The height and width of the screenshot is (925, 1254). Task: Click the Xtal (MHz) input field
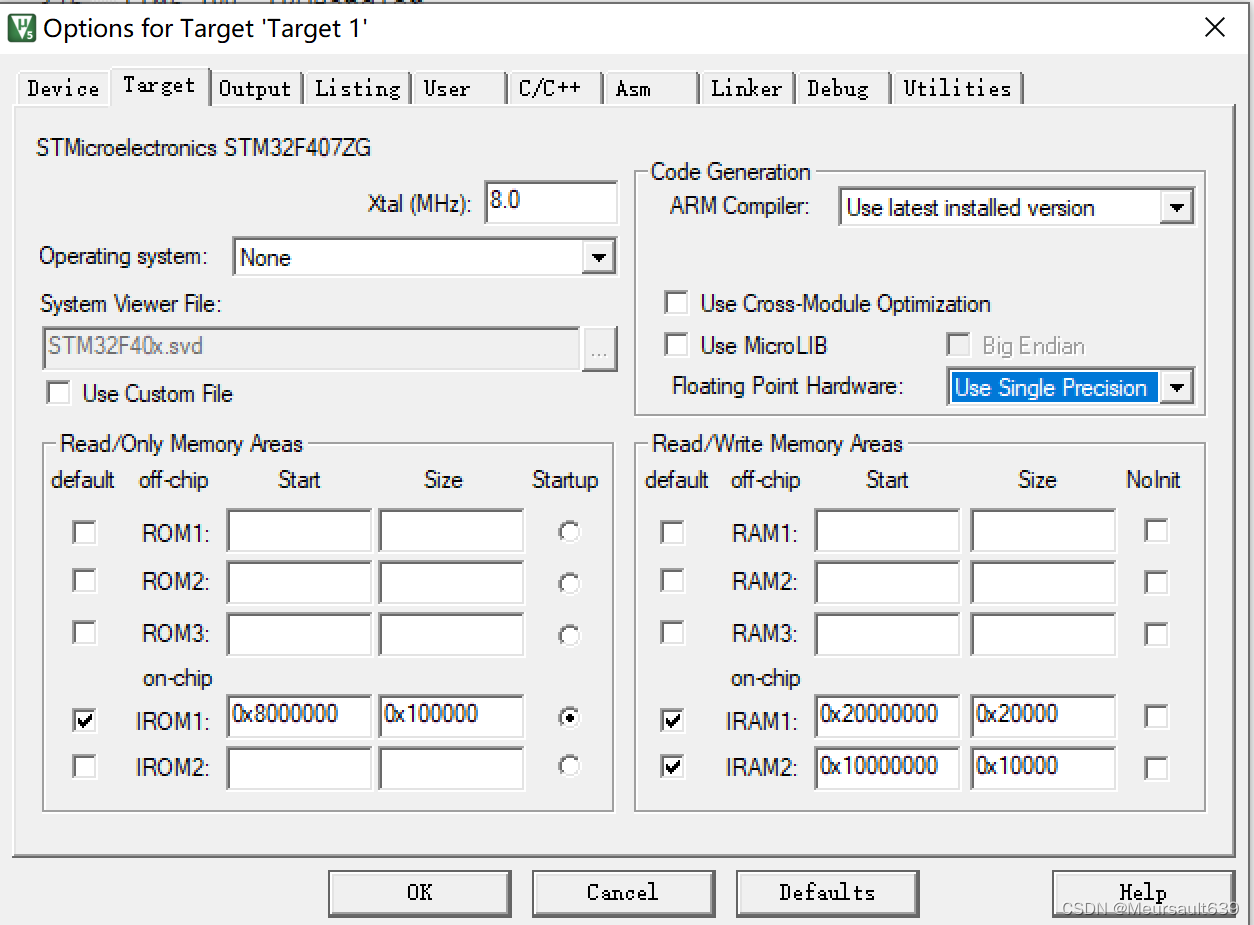(551, 202)
